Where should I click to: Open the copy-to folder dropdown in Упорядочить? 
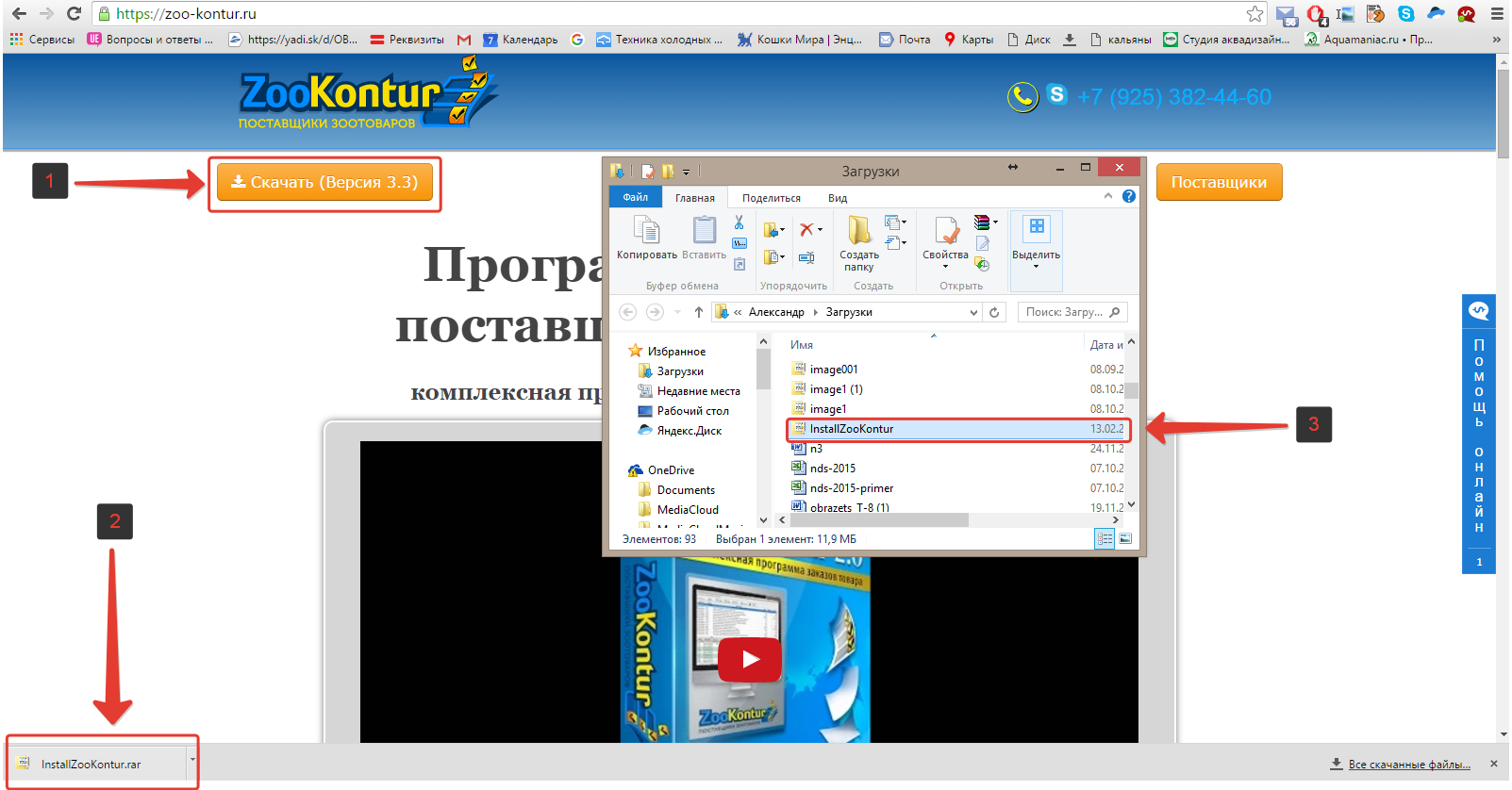pyautogui.click(x=773, y=256)
